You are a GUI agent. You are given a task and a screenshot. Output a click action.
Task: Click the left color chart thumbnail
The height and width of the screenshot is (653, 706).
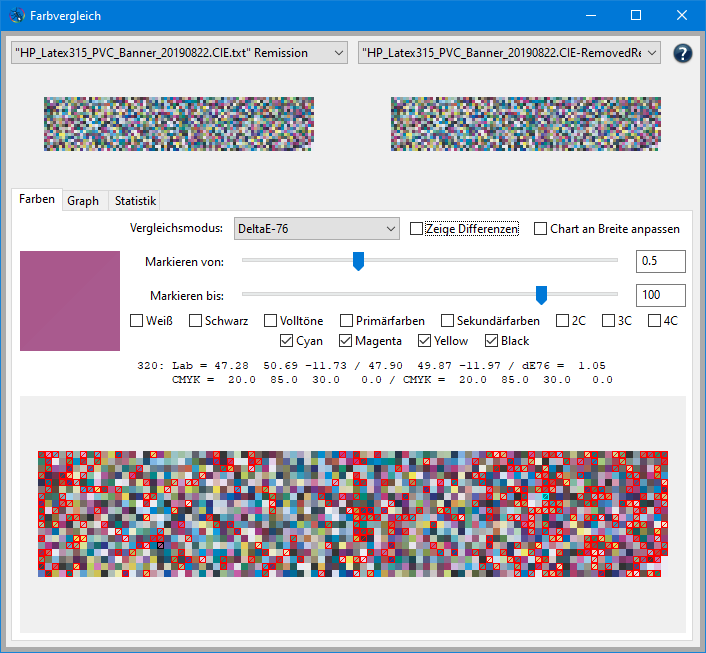pos(179,124)
